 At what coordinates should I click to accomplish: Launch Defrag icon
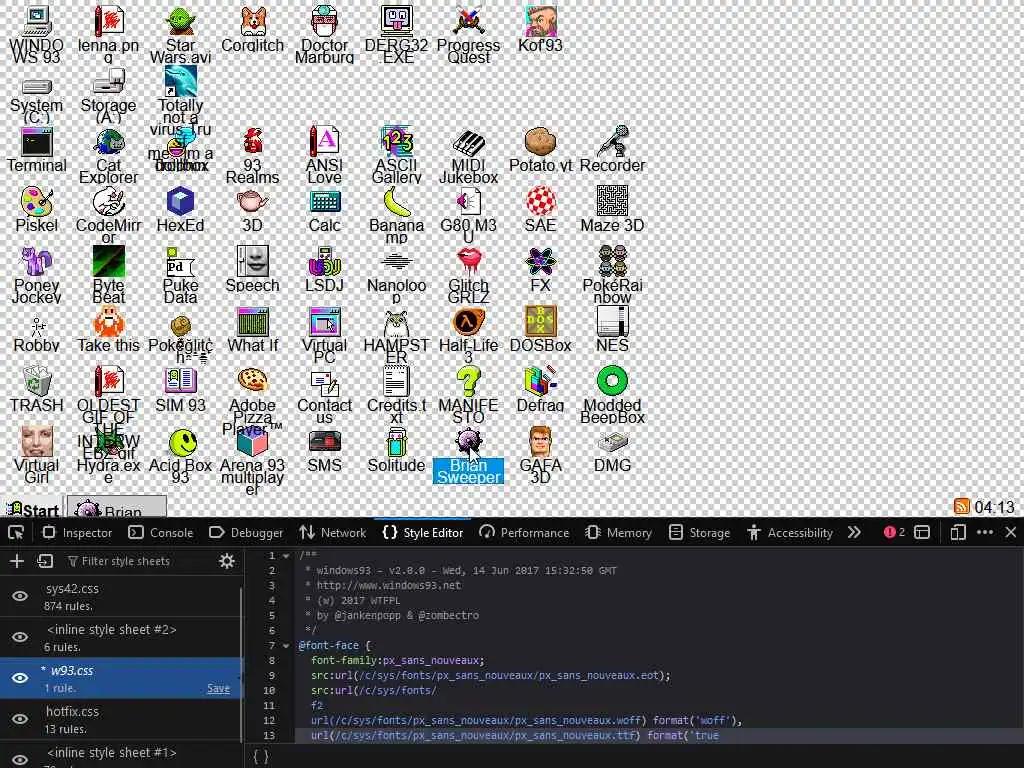coord(540,391)
